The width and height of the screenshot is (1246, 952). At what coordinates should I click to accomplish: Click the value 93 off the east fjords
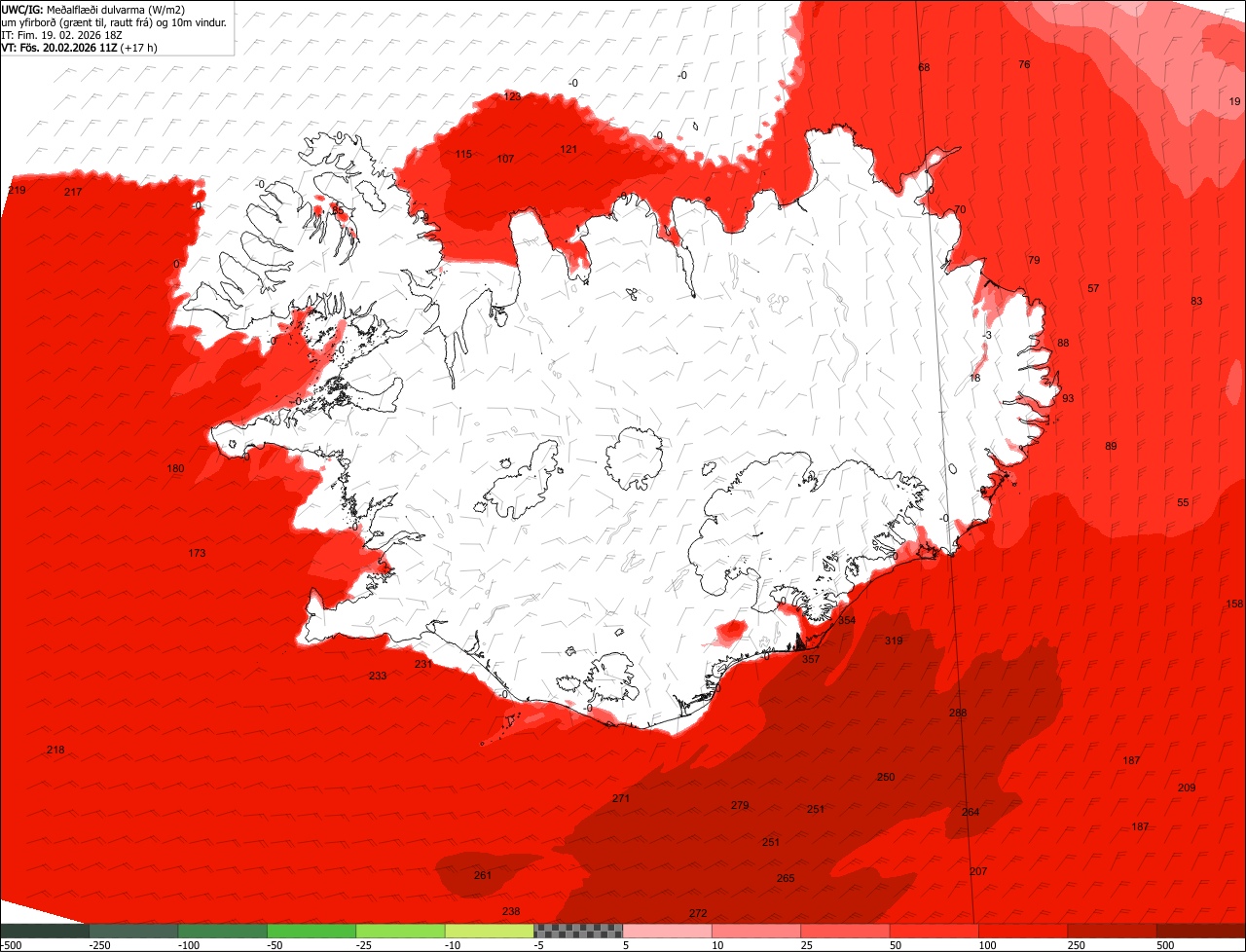tap(1068, 399)
